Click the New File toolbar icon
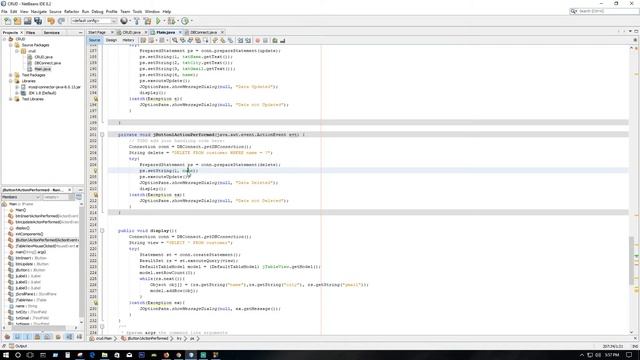 (x=7, y=21)
